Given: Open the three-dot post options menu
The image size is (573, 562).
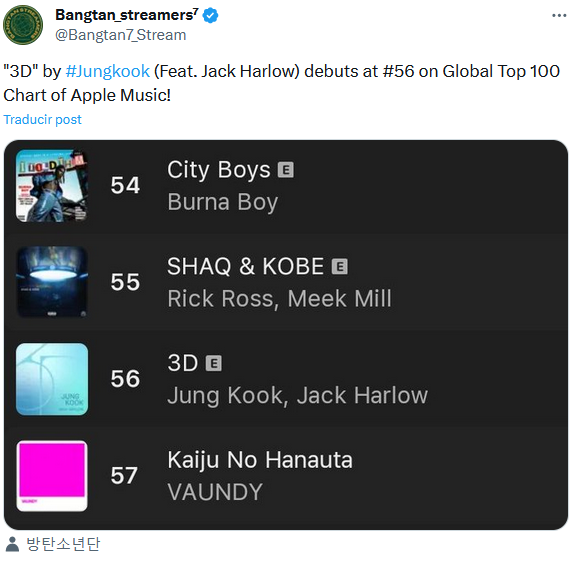Looking at the screenshot, I should click(559, 15).
